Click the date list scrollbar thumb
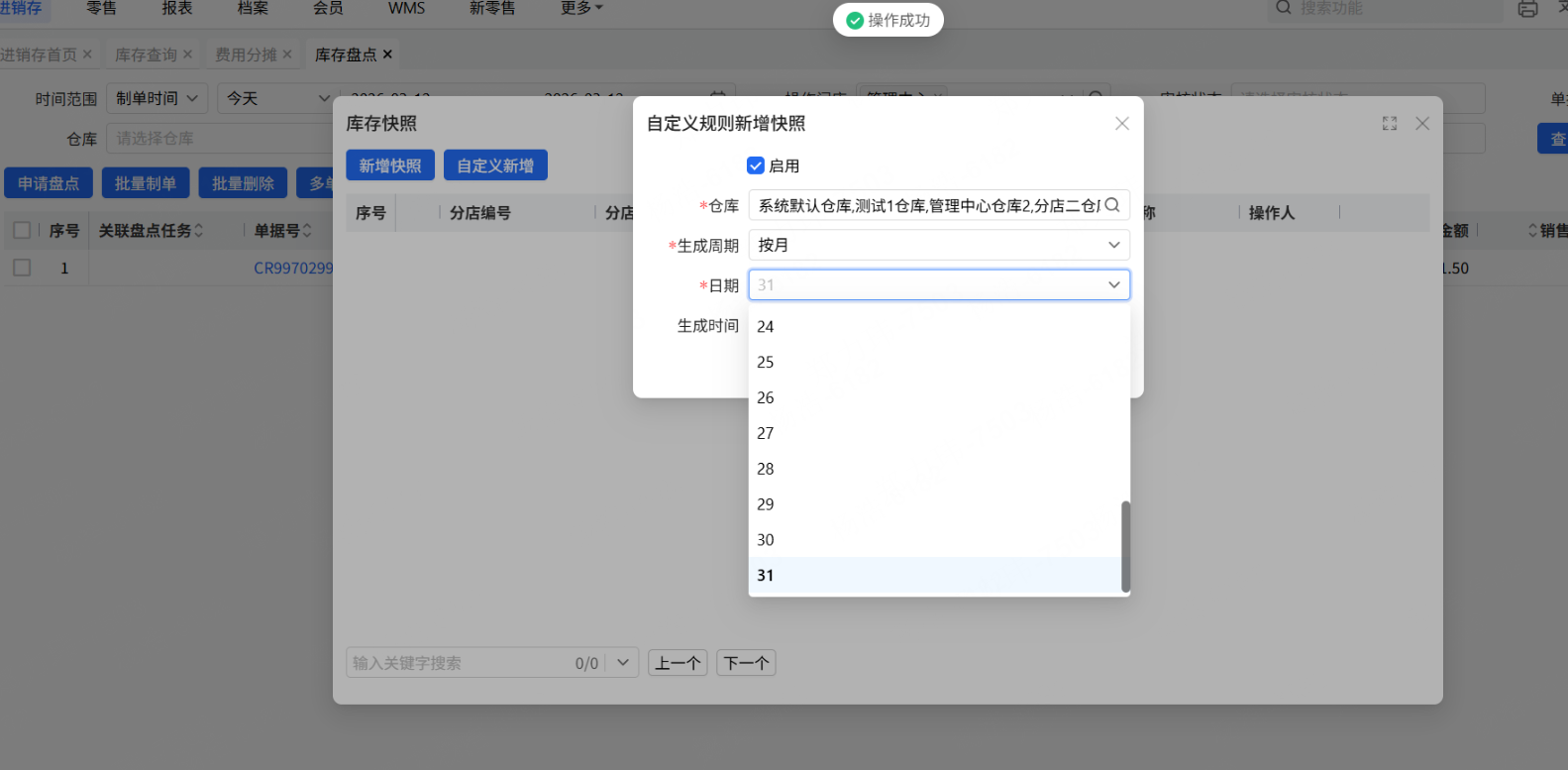This screenshot has width=1568, height=770. pos(1125,546)
